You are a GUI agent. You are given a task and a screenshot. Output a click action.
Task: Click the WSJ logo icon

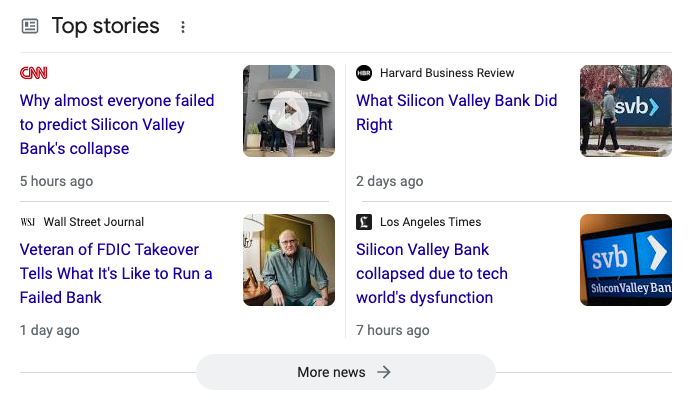click(x=28, y=222)
